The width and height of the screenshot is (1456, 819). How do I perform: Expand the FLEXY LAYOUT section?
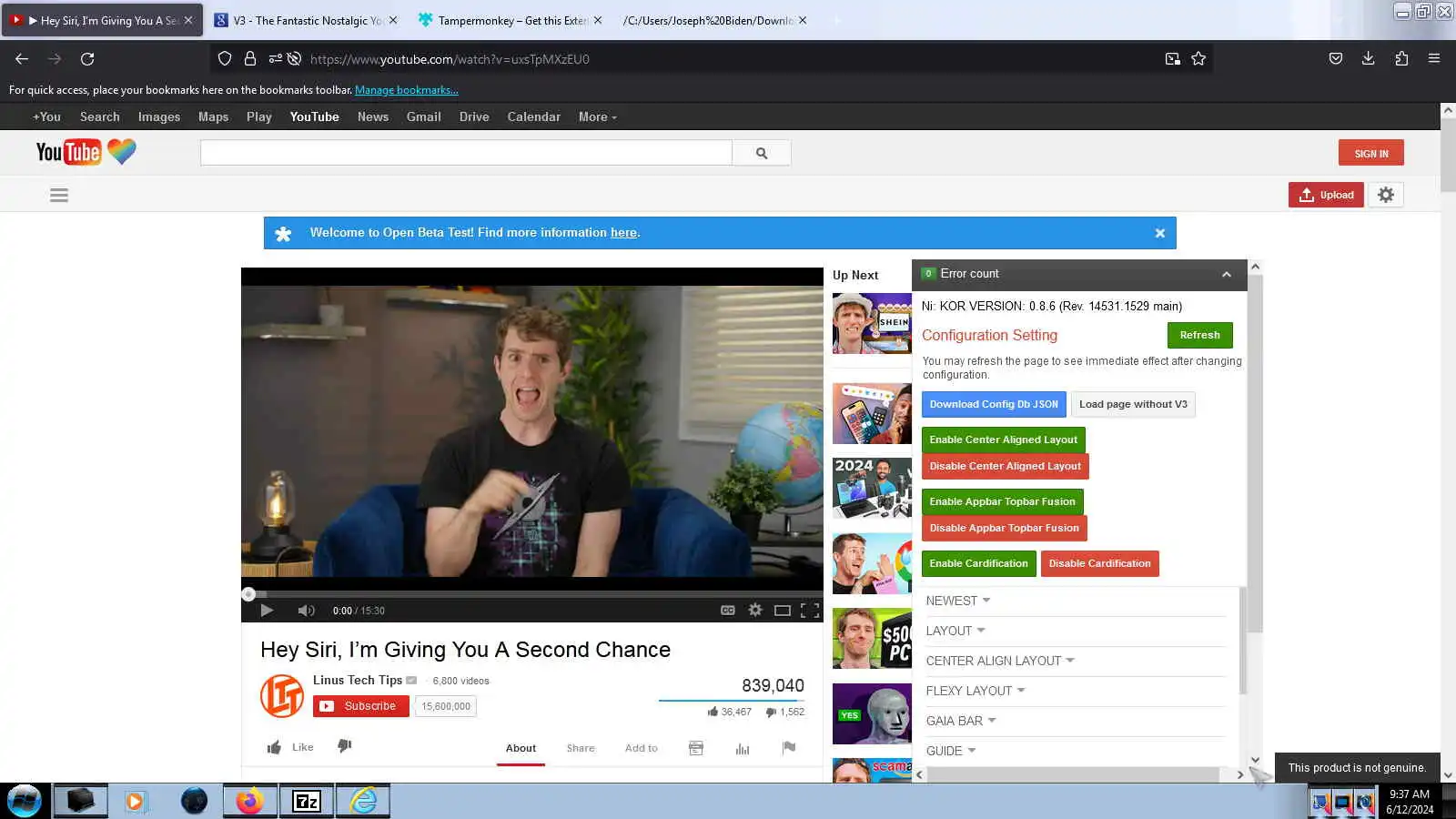[x=976, y=691]
